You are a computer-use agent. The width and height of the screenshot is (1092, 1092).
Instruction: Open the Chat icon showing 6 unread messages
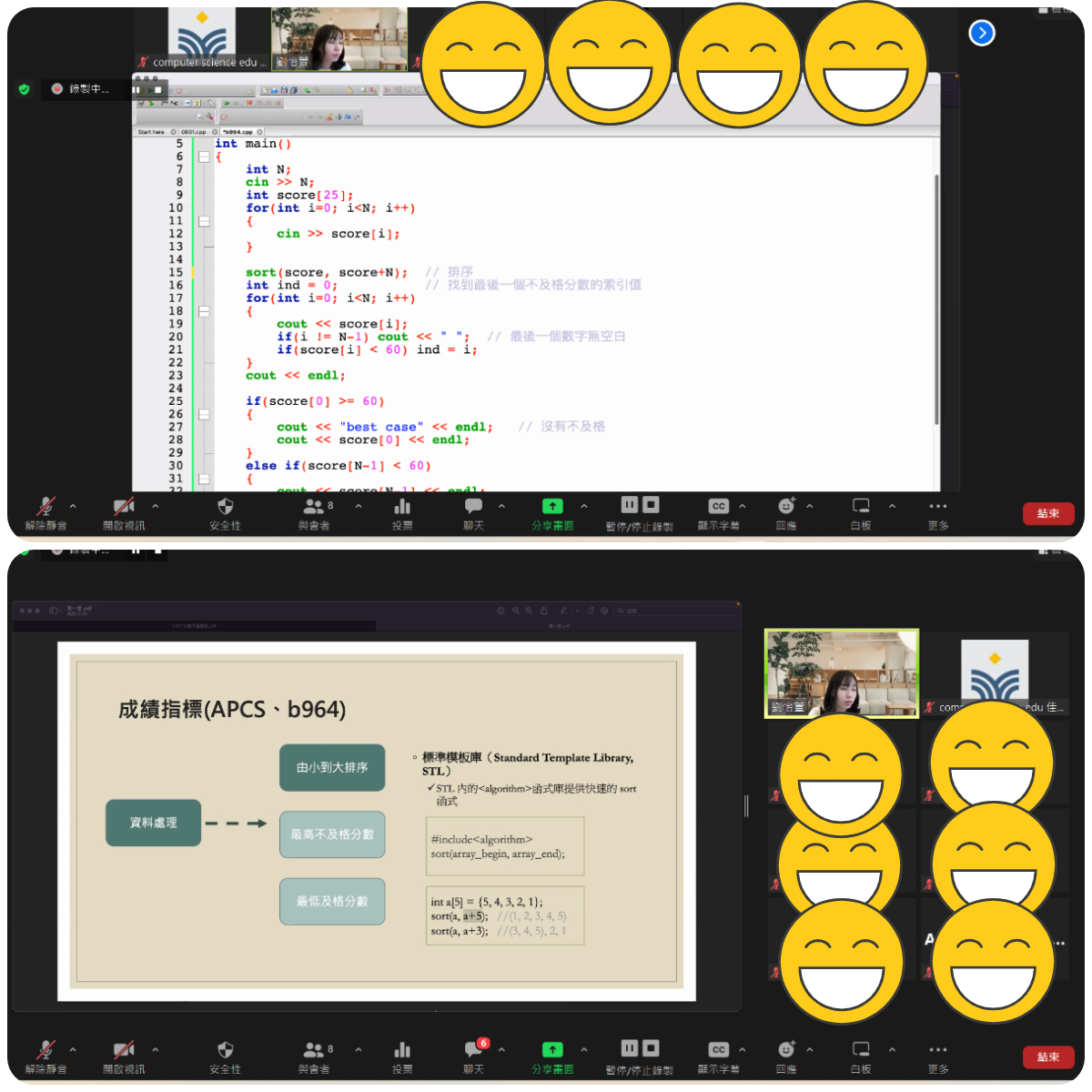click(x=474, y=1049)
